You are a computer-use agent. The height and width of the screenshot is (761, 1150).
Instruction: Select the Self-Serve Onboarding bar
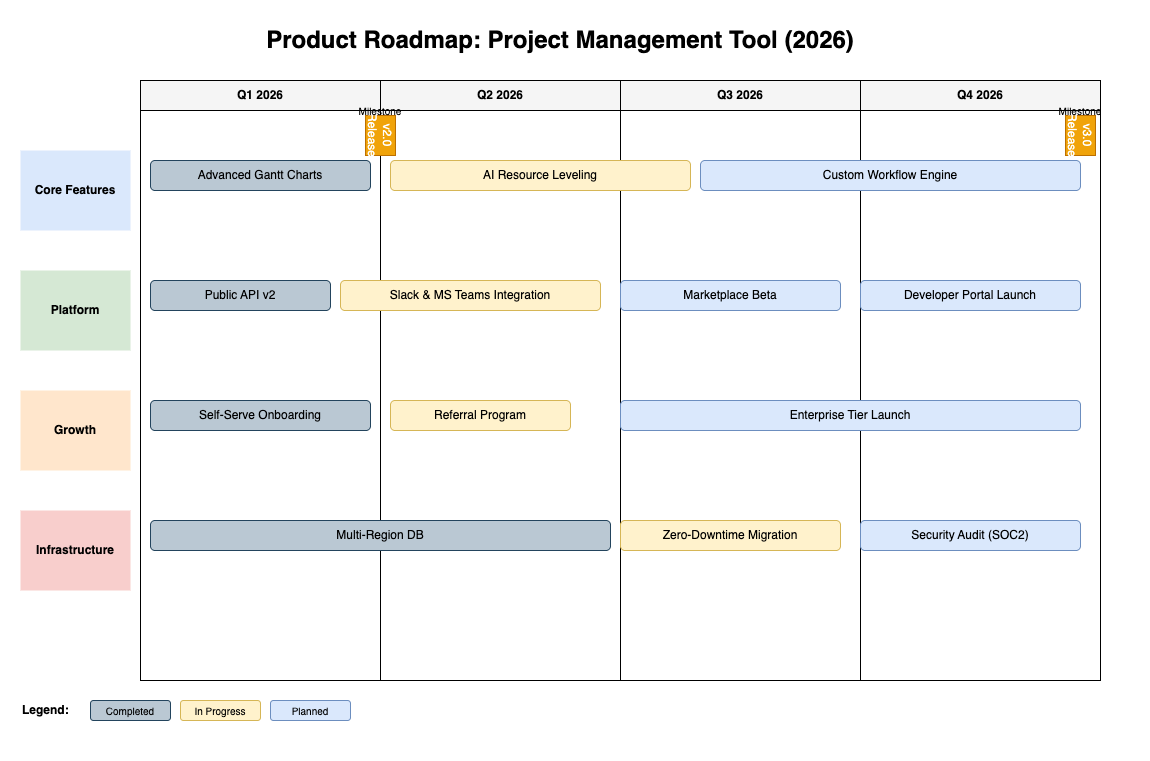(260, 415)
